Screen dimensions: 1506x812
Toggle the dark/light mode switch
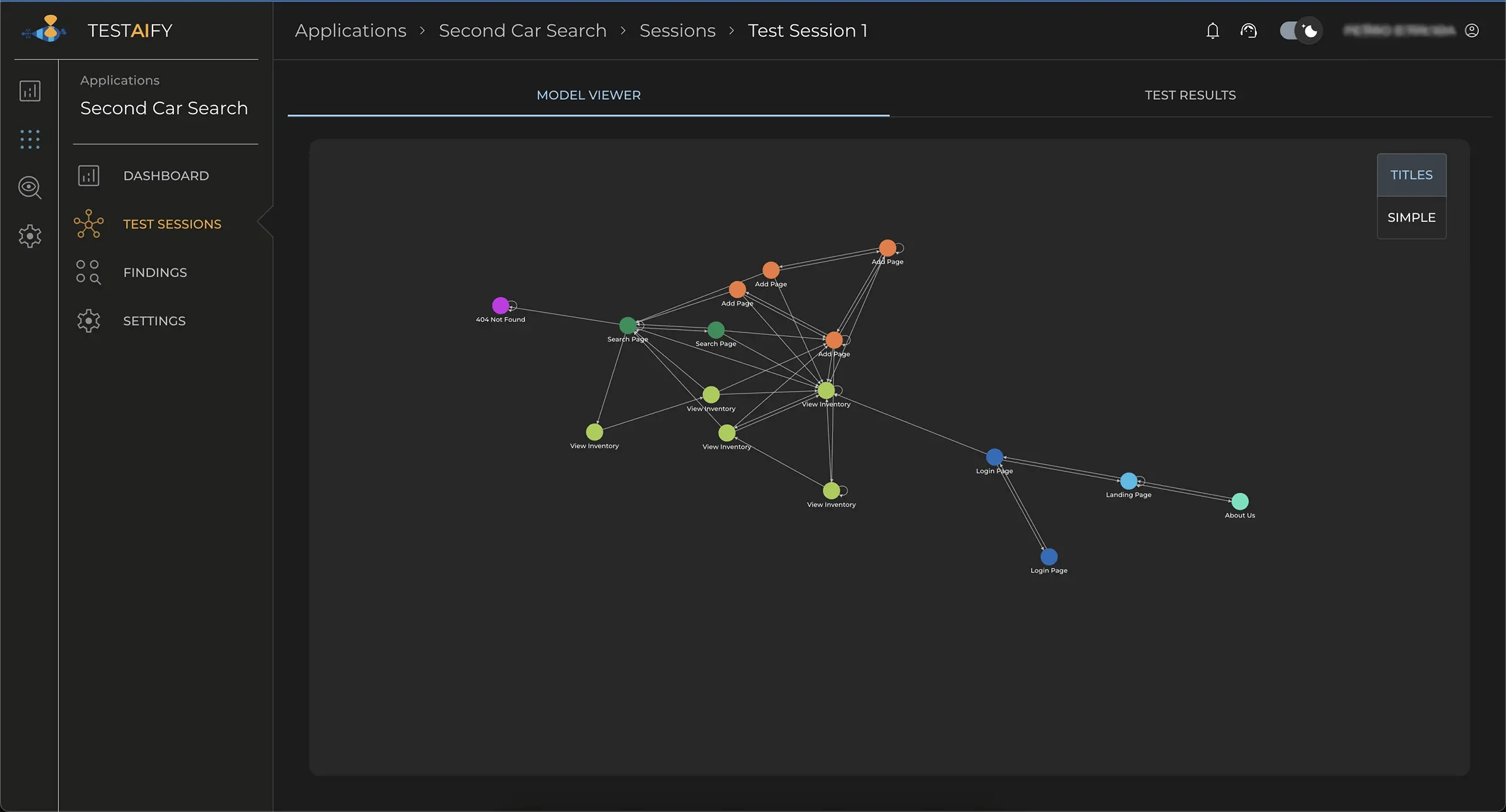1299,28
